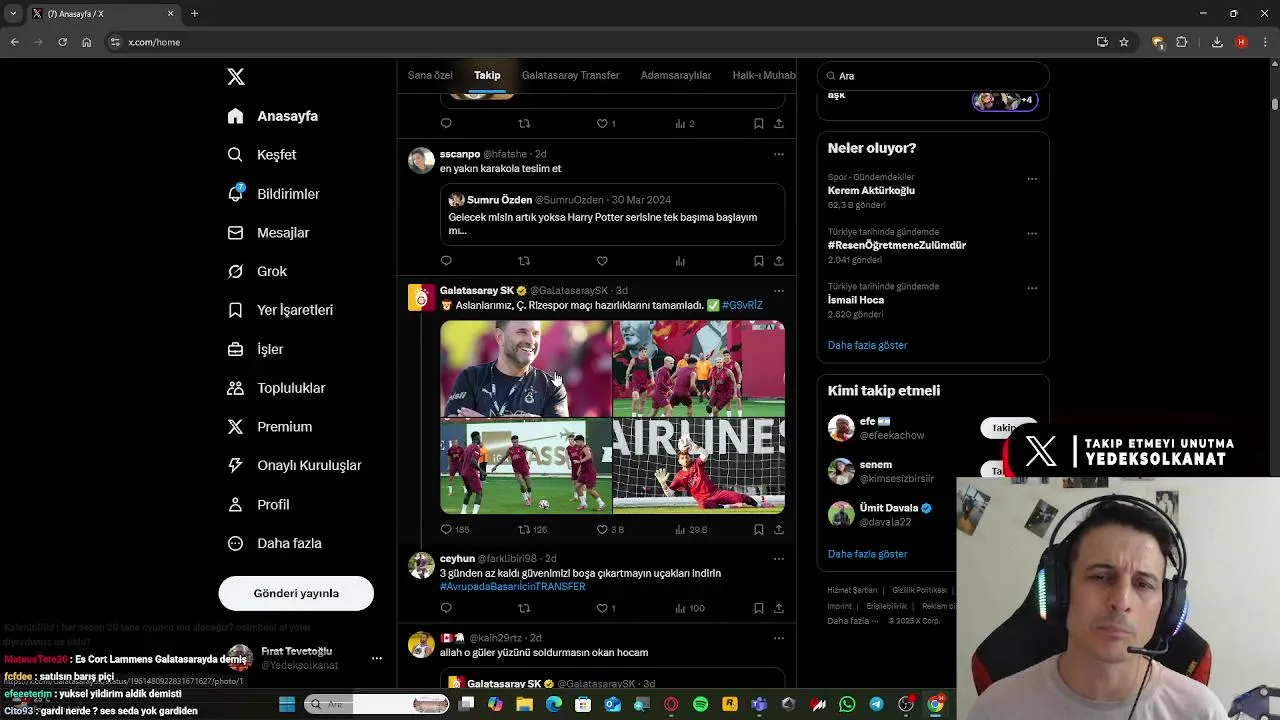Screen dimensions: 1280x720
Task: Open more options on ceyhun's post
Action: 778,559
